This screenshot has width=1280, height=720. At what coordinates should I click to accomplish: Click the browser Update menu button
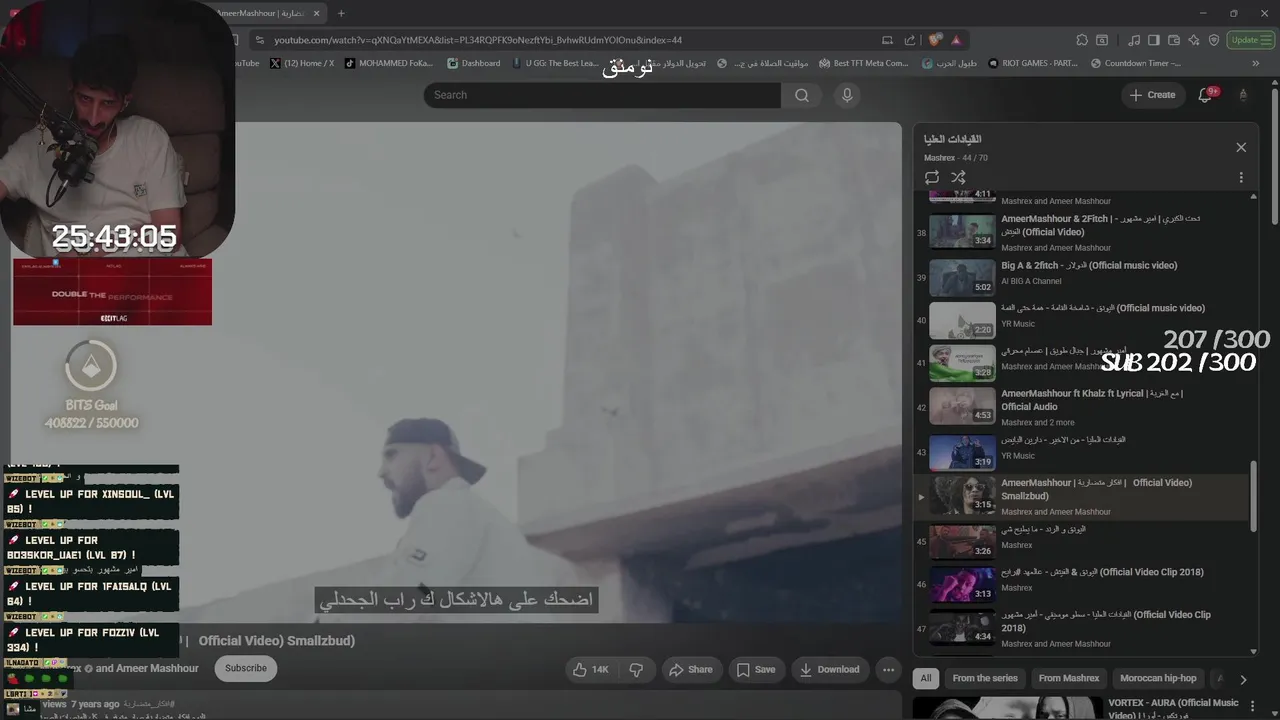pos(1250,40)
